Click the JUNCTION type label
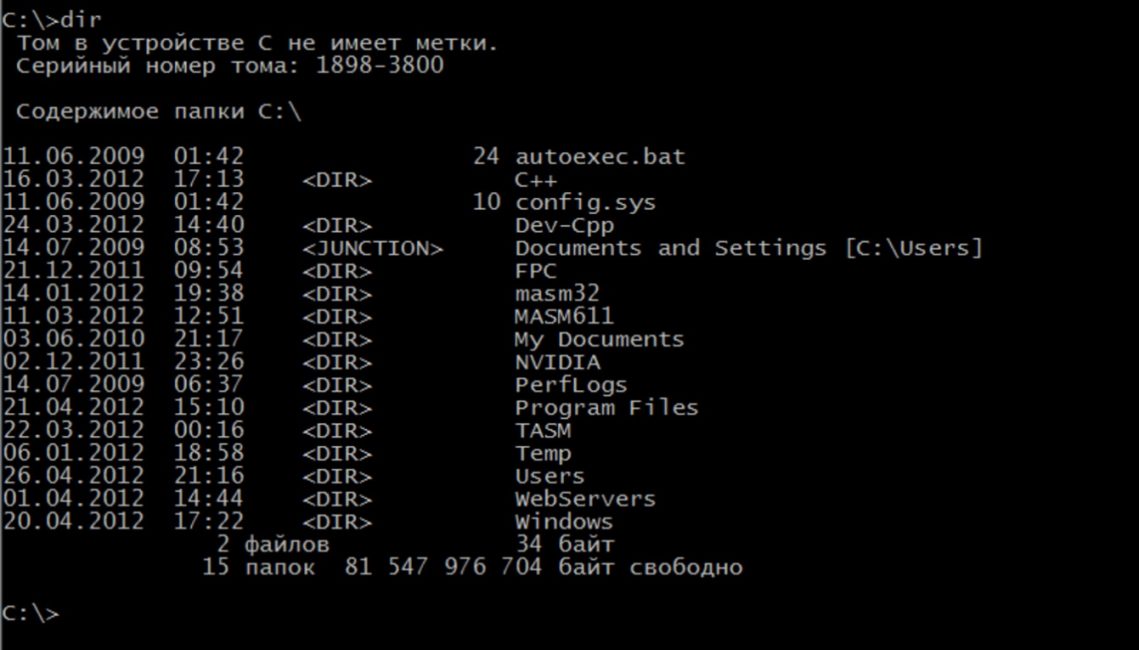This screenshot has width=1139, height=650. (373, 248)
